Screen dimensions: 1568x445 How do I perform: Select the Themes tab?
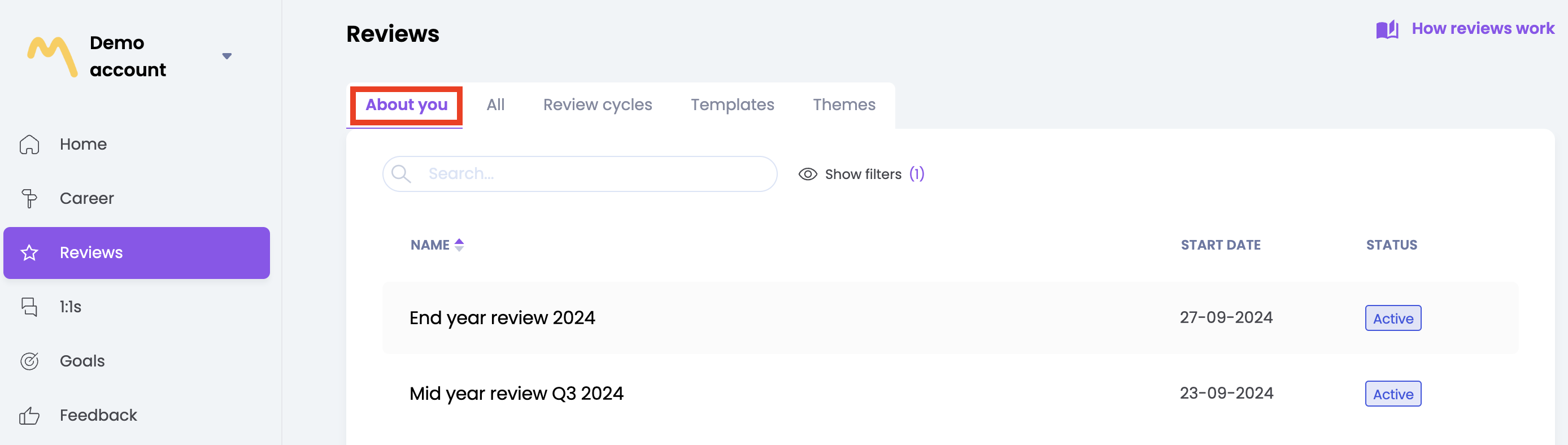point(844,104)
